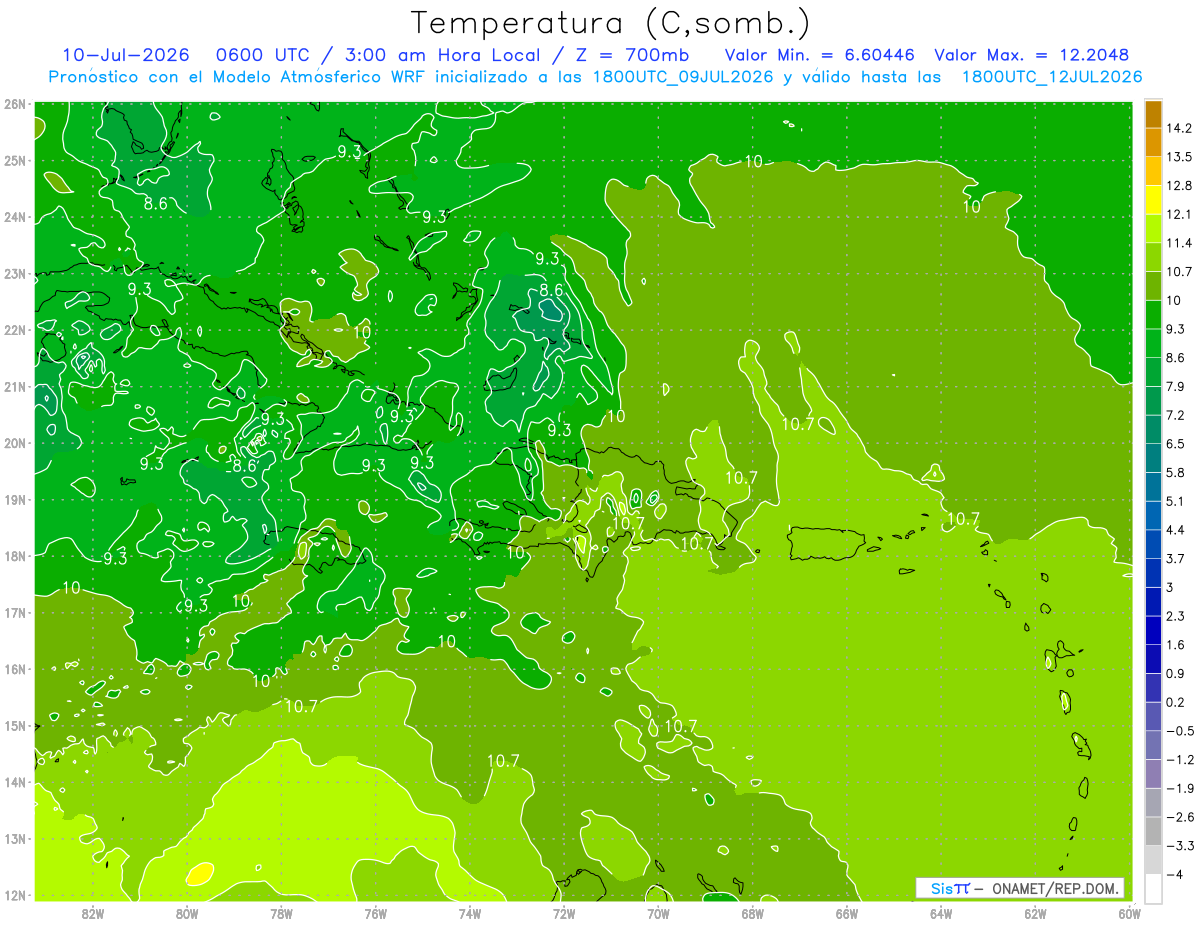This screenshot has width=1200, height=927.
Task: Click the '13.5' legend label
Action: tap(1179, 157)
